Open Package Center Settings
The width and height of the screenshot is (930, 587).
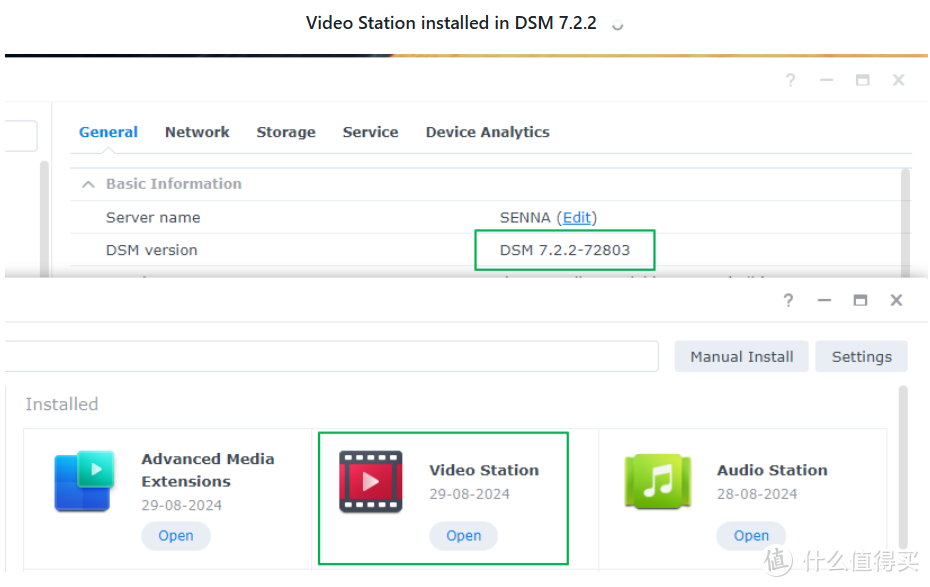pos(861,356)
